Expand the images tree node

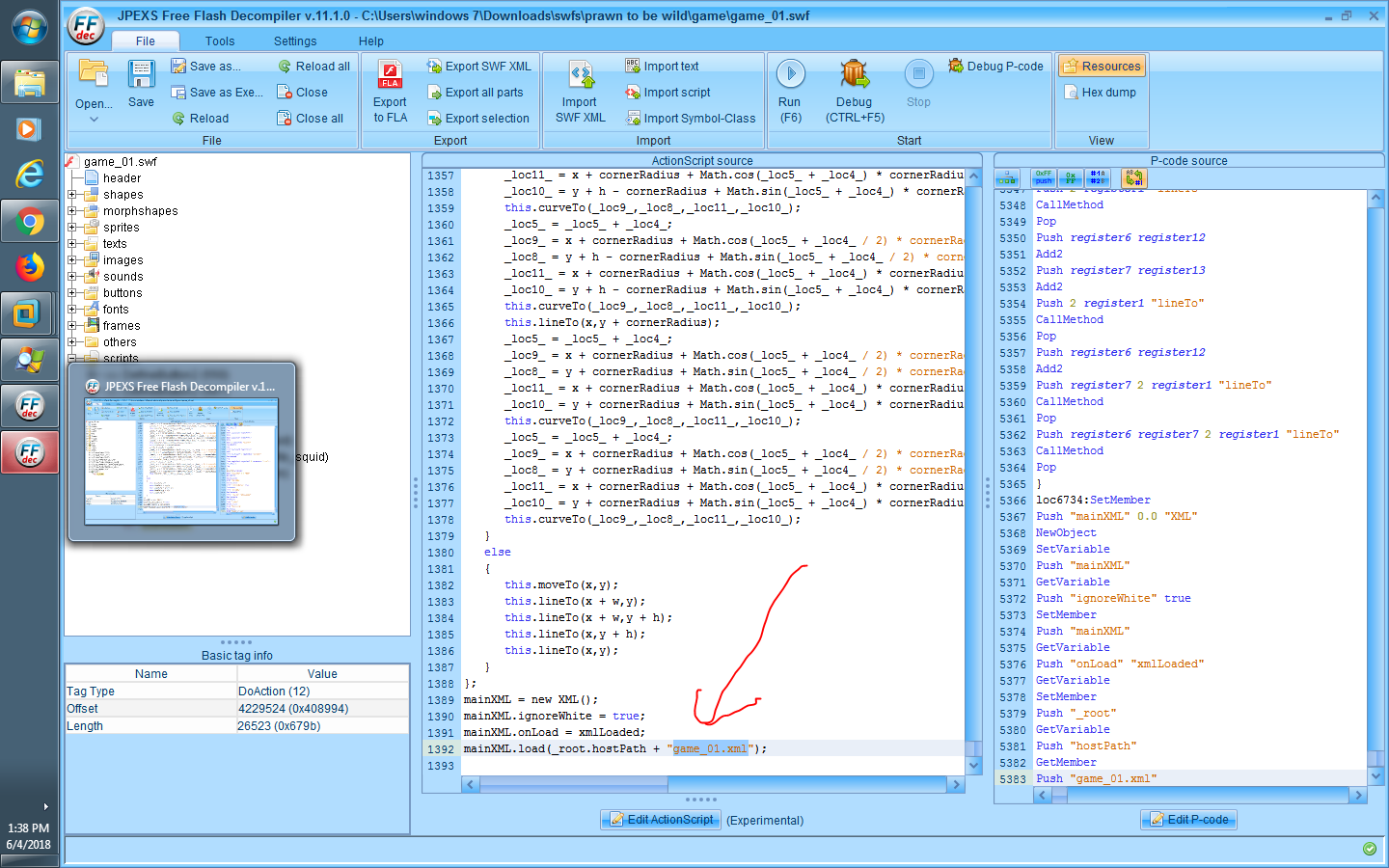click(x=72, y=259)
